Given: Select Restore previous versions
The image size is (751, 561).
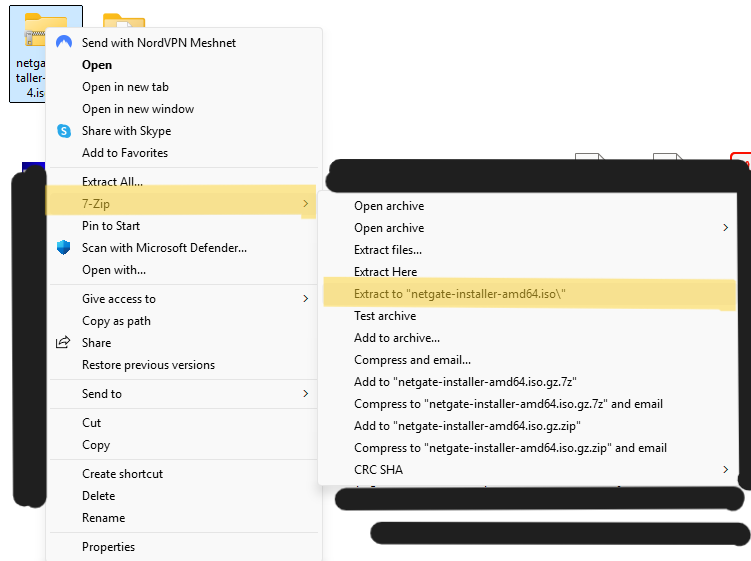Looking at the screenshot, I should point(184,365).
